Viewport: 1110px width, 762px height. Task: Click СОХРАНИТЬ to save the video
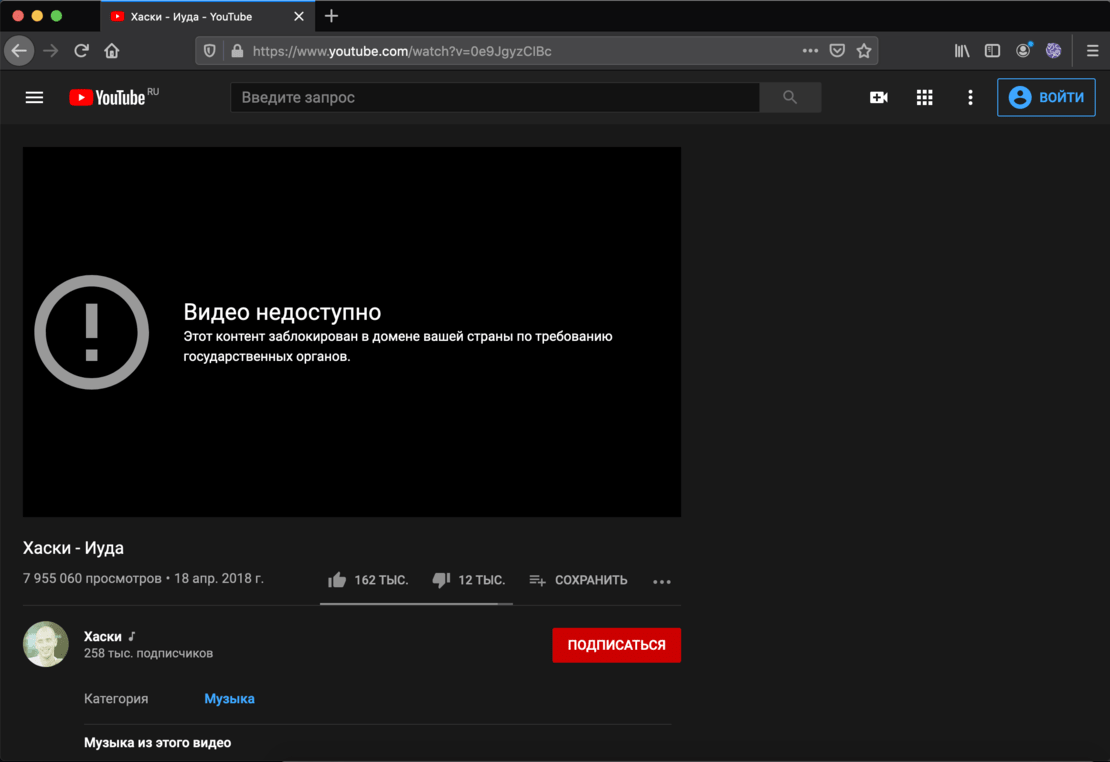coord(578,580)
